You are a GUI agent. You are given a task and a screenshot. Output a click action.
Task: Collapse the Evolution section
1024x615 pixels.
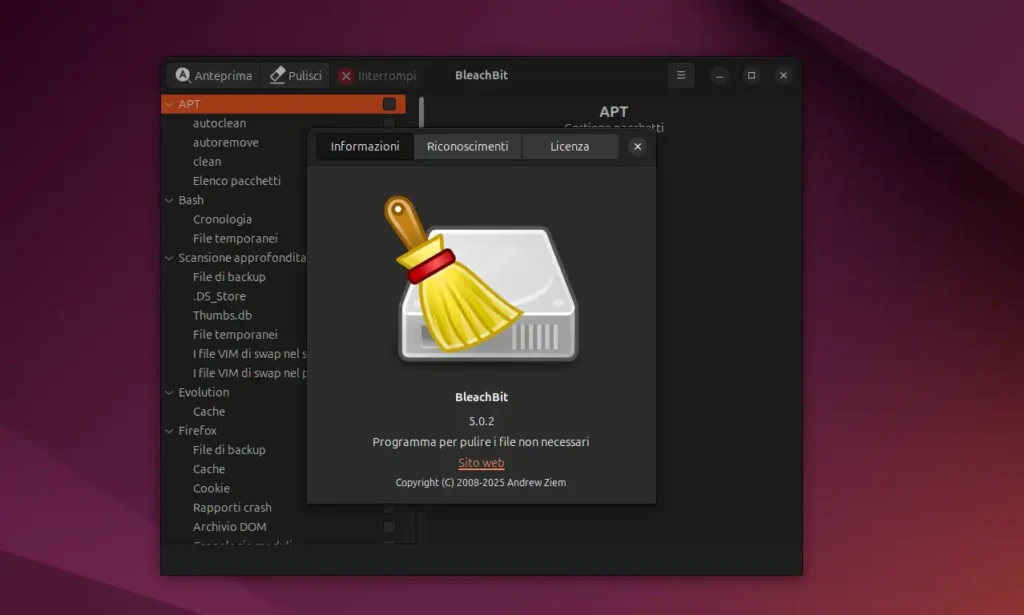[x=168, y=391]
